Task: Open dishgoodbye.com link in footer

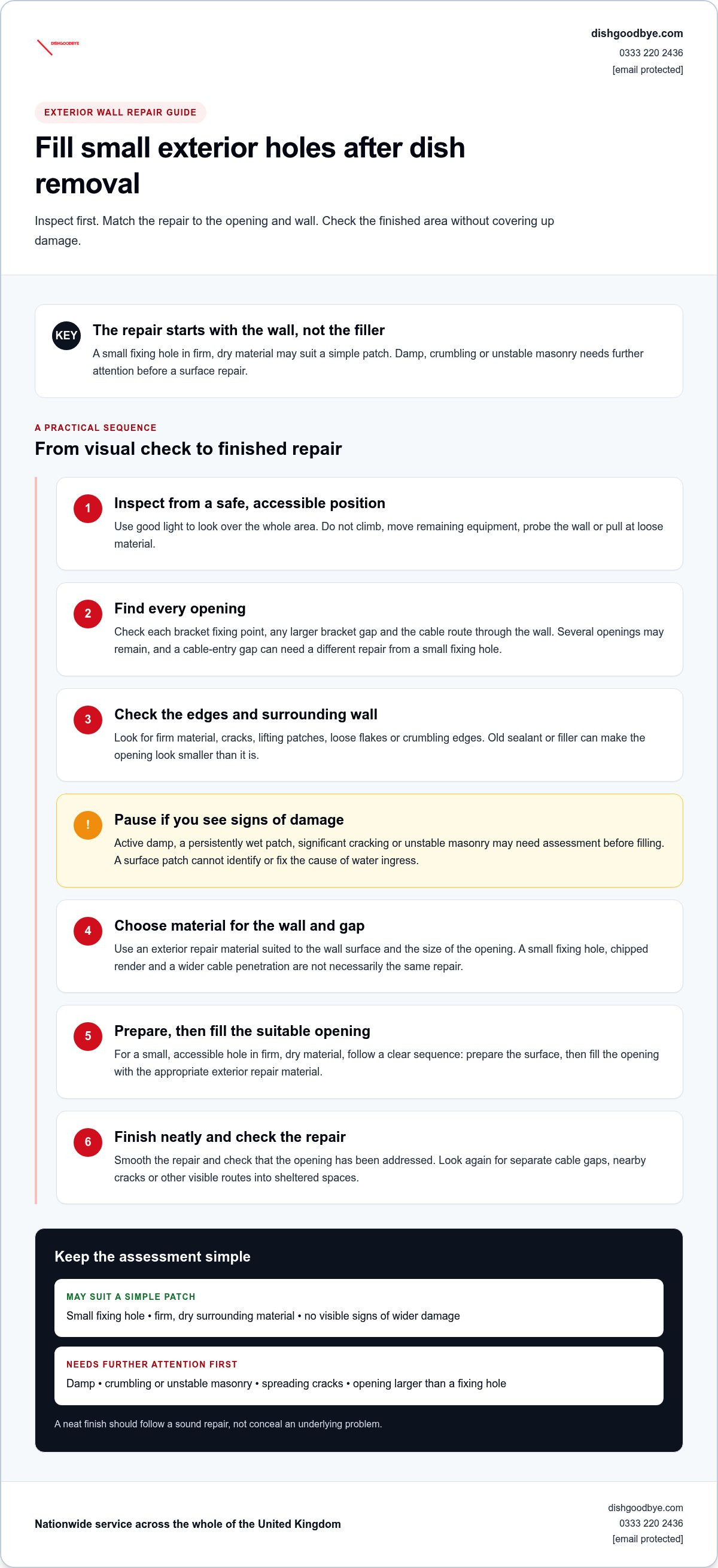Action: click(x=645, y=1508)
